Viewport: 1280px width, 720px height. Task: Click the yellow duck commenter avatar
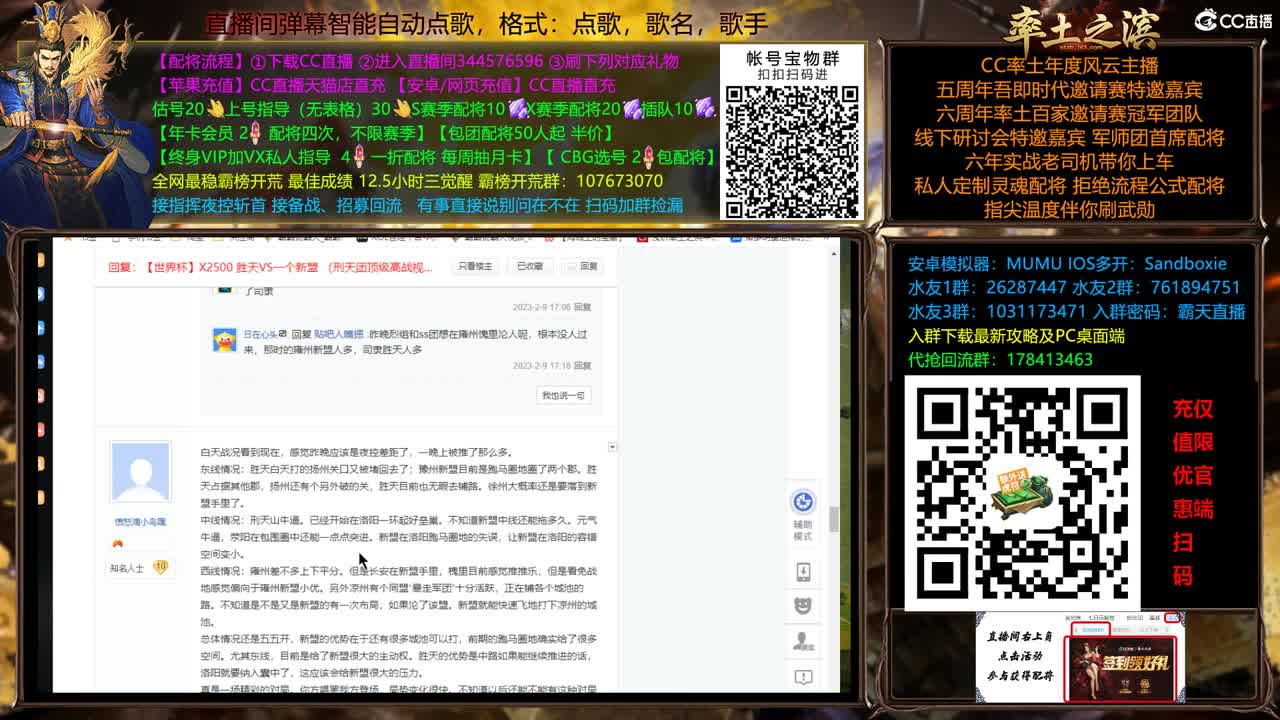tap(224, 339)
